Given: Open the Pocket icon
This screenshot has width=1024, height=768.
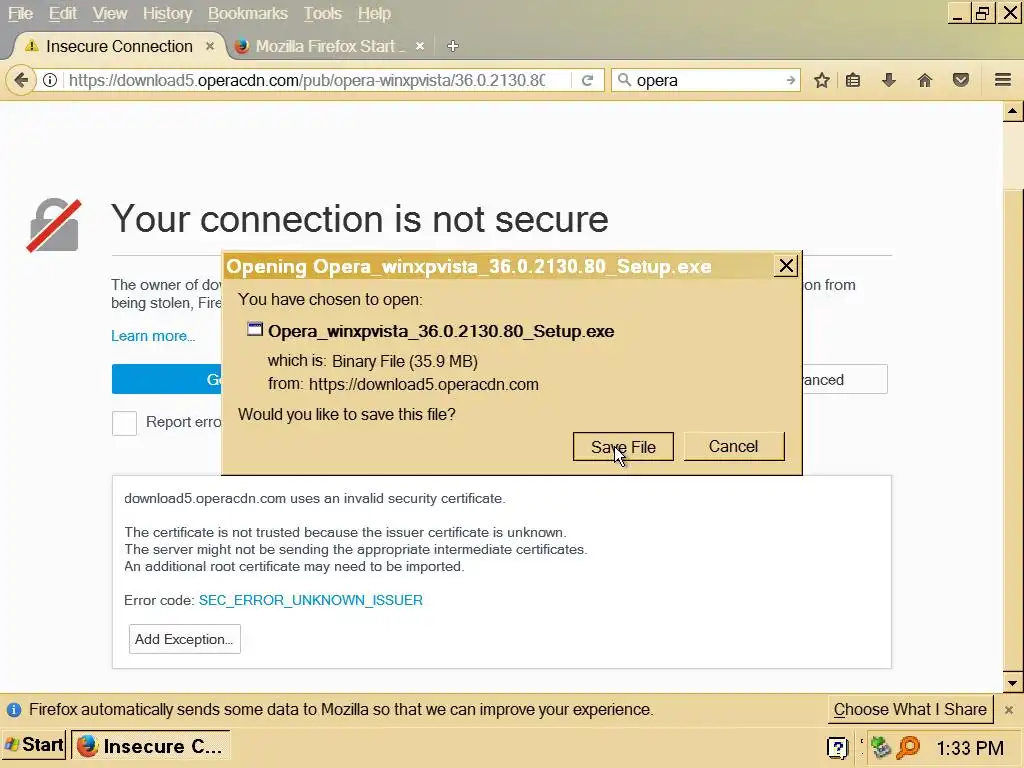Looking at the screenshot, I should tap(960, 80).
